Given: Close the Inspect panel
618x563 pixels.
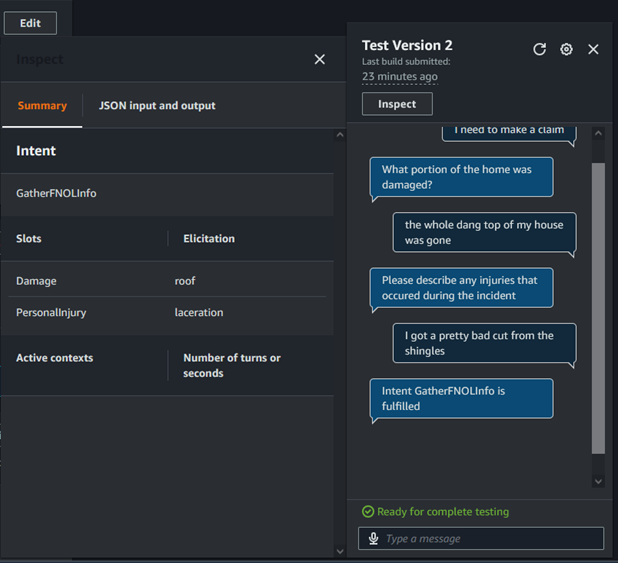Looking at the screenshot, I should pyautogui.click(x=320, y=59).
